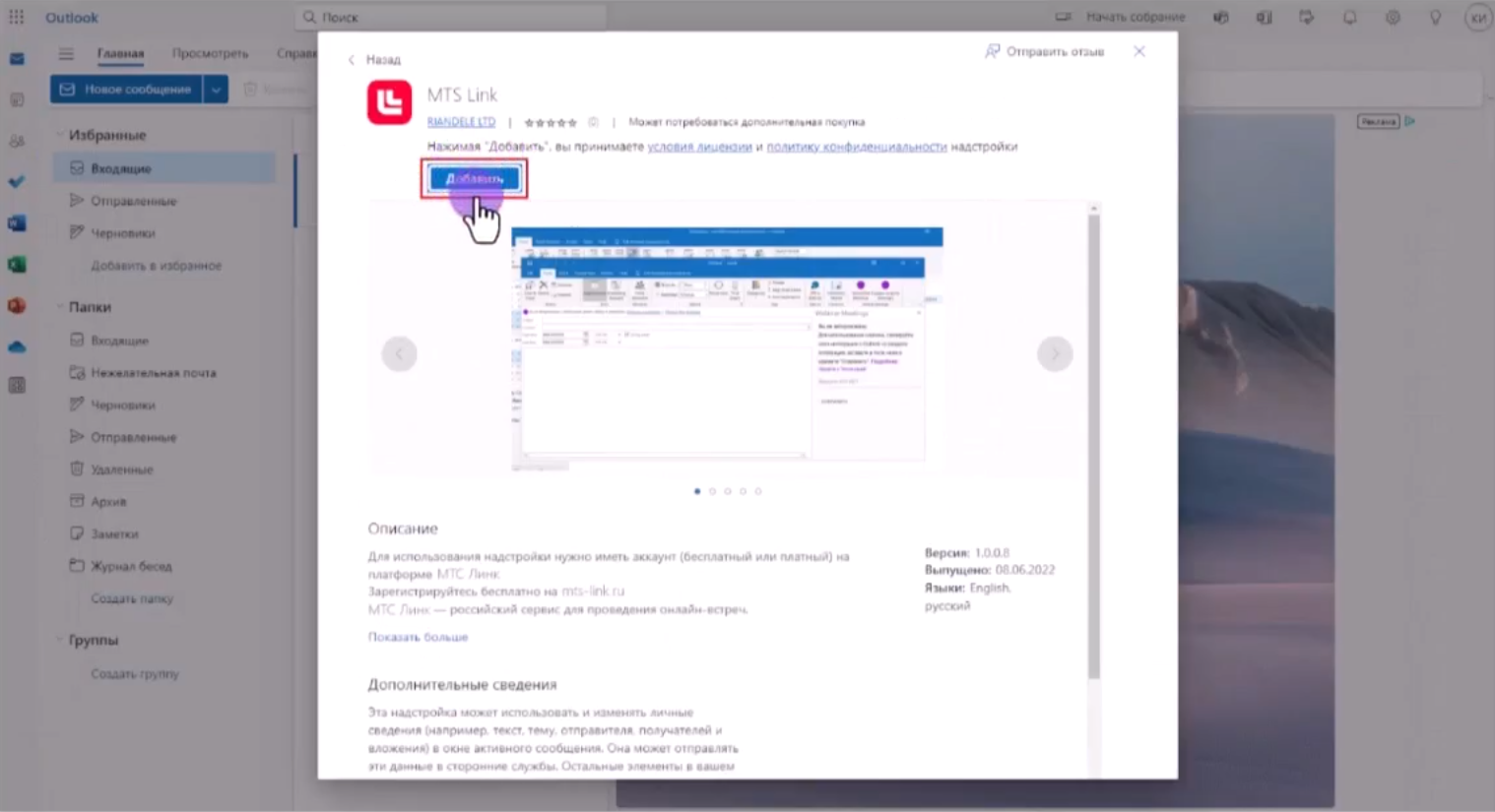Switch to the Главная tab
This screenshot has width=1495, height=812.
[x=120, y=53]
